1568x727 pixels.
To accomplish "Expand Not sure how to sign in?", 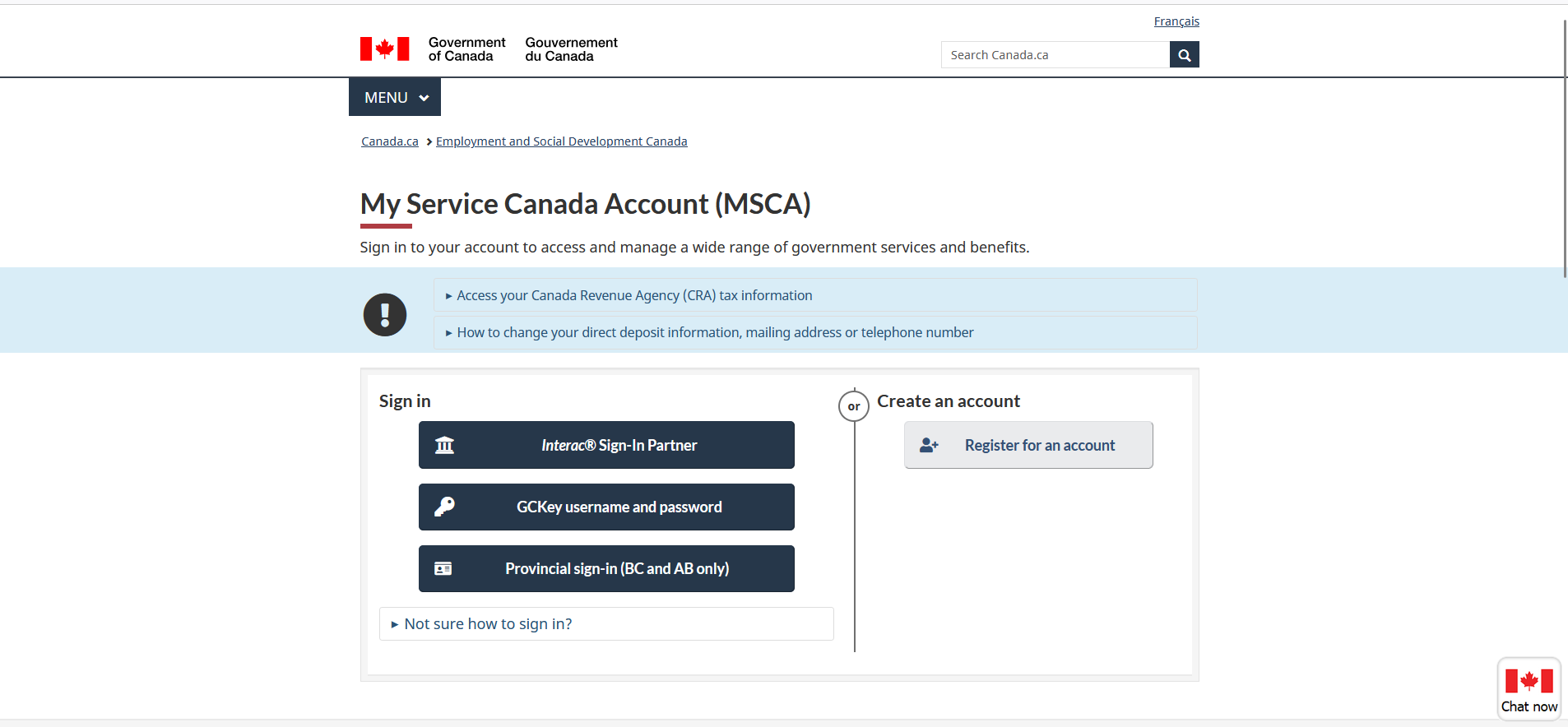I will (x=606, y=623).
